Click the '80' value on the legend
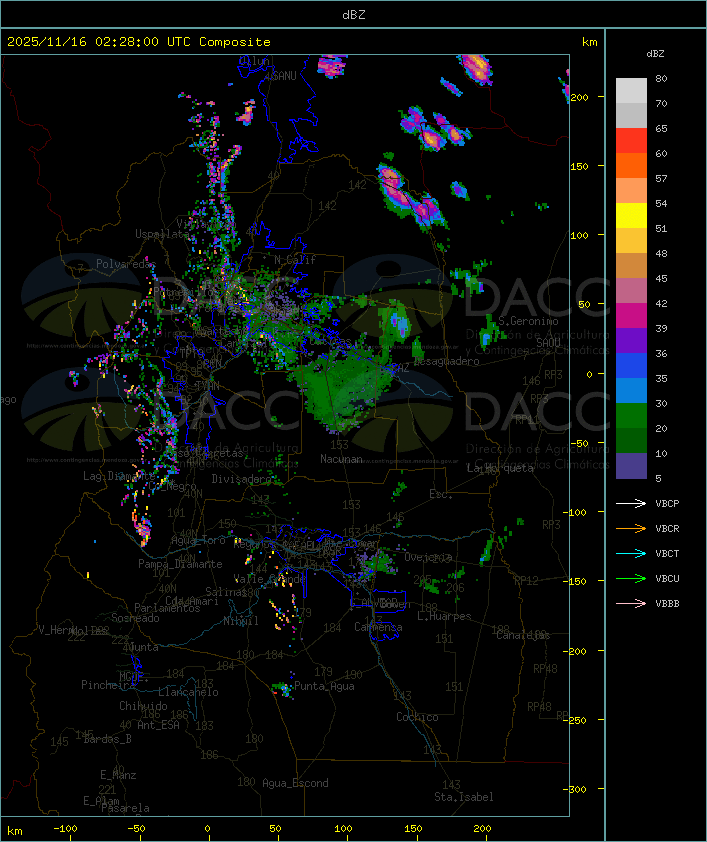707x842 pixels. [x=661, y=78]
